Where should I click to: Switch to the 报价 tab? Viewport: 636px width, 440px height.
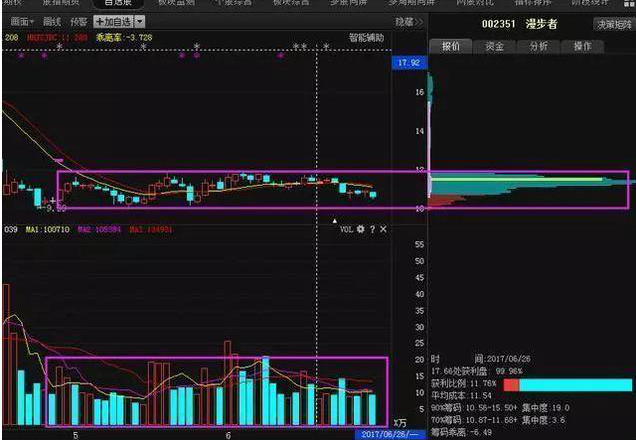pyautogui.click(x=451, y=46)
